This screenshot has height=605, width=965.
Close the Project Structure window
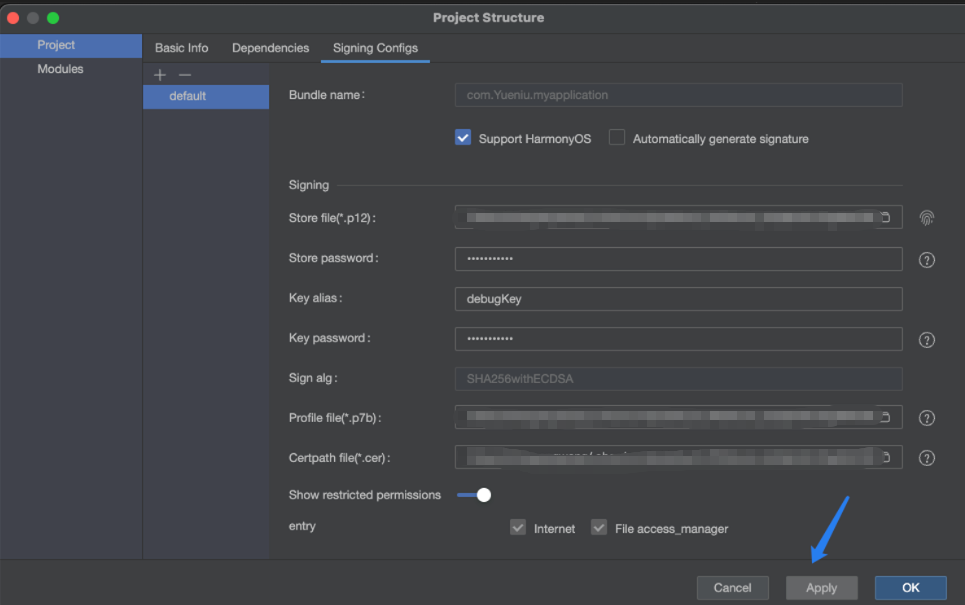tap(13, 18)
